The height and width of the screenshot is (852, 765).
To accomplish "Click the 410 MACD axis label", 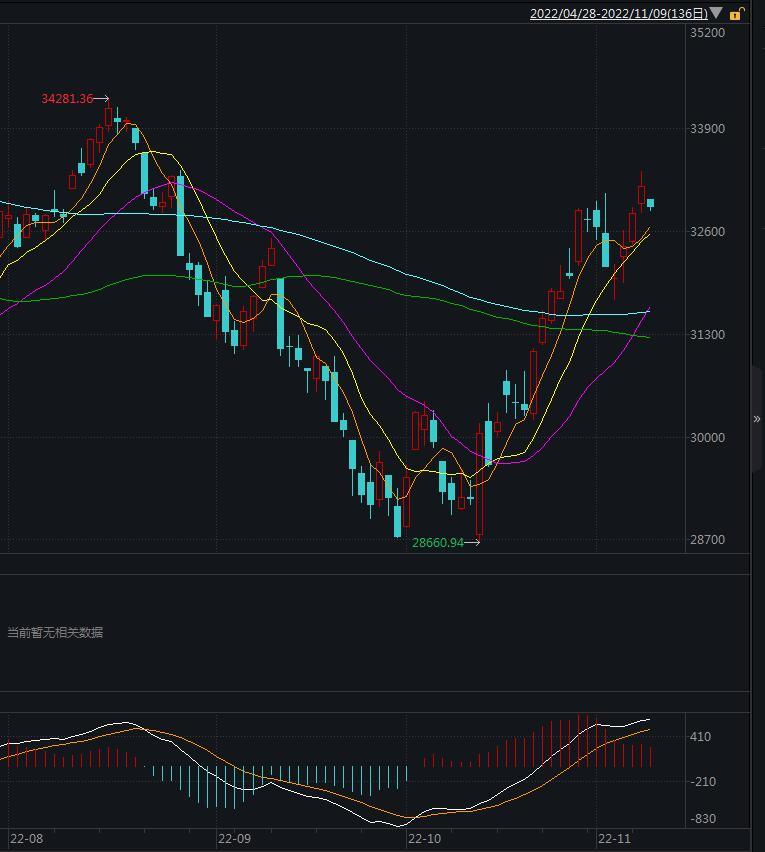I will tap(700, 738).
